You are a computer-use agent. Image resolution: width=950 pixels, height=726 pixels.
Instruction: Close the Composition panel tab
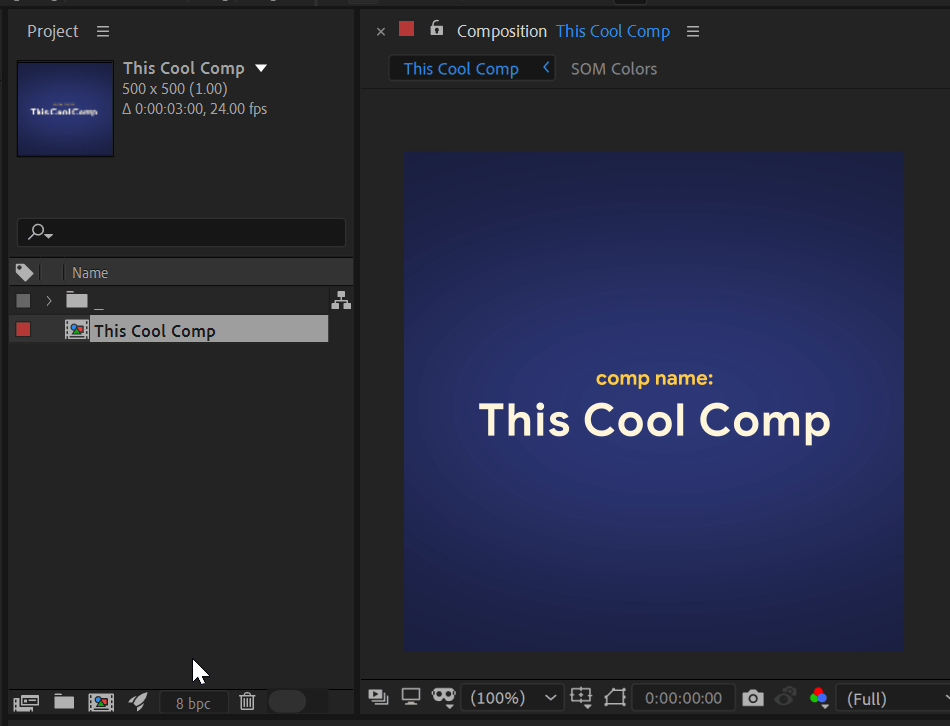point(380,32)
